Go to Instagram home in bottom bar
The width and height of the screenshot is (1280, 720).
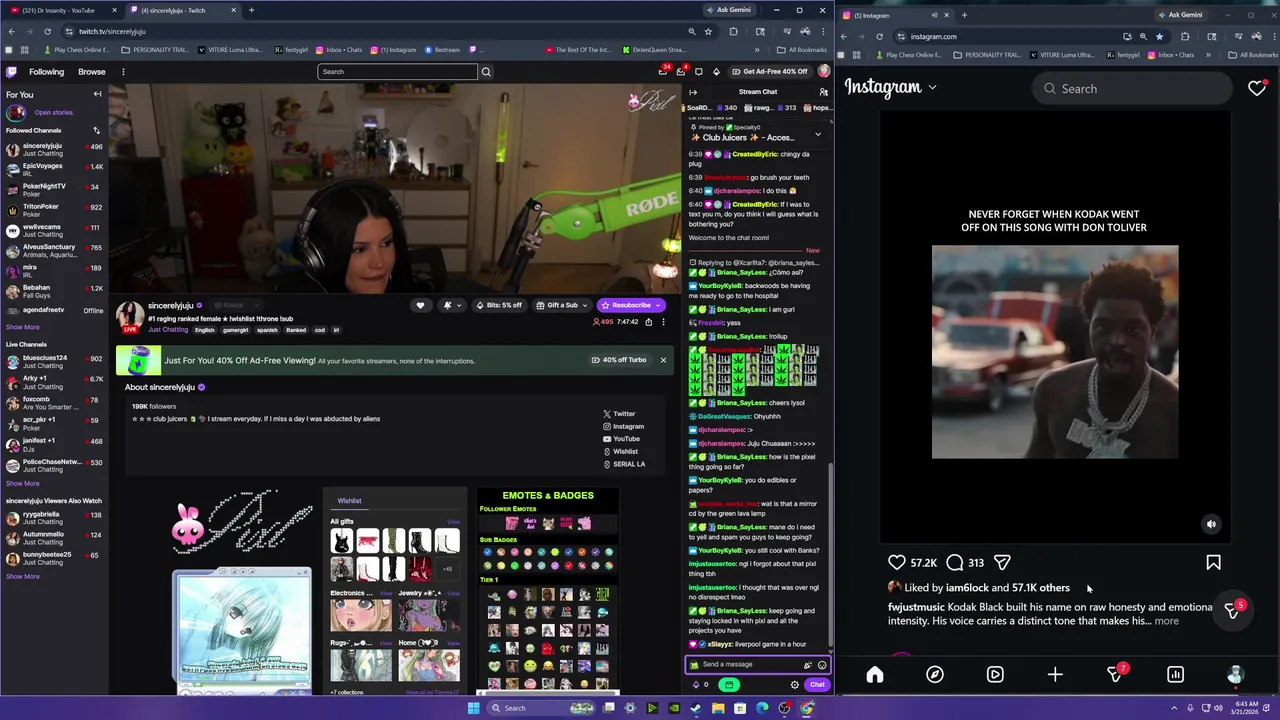(875, 675)
